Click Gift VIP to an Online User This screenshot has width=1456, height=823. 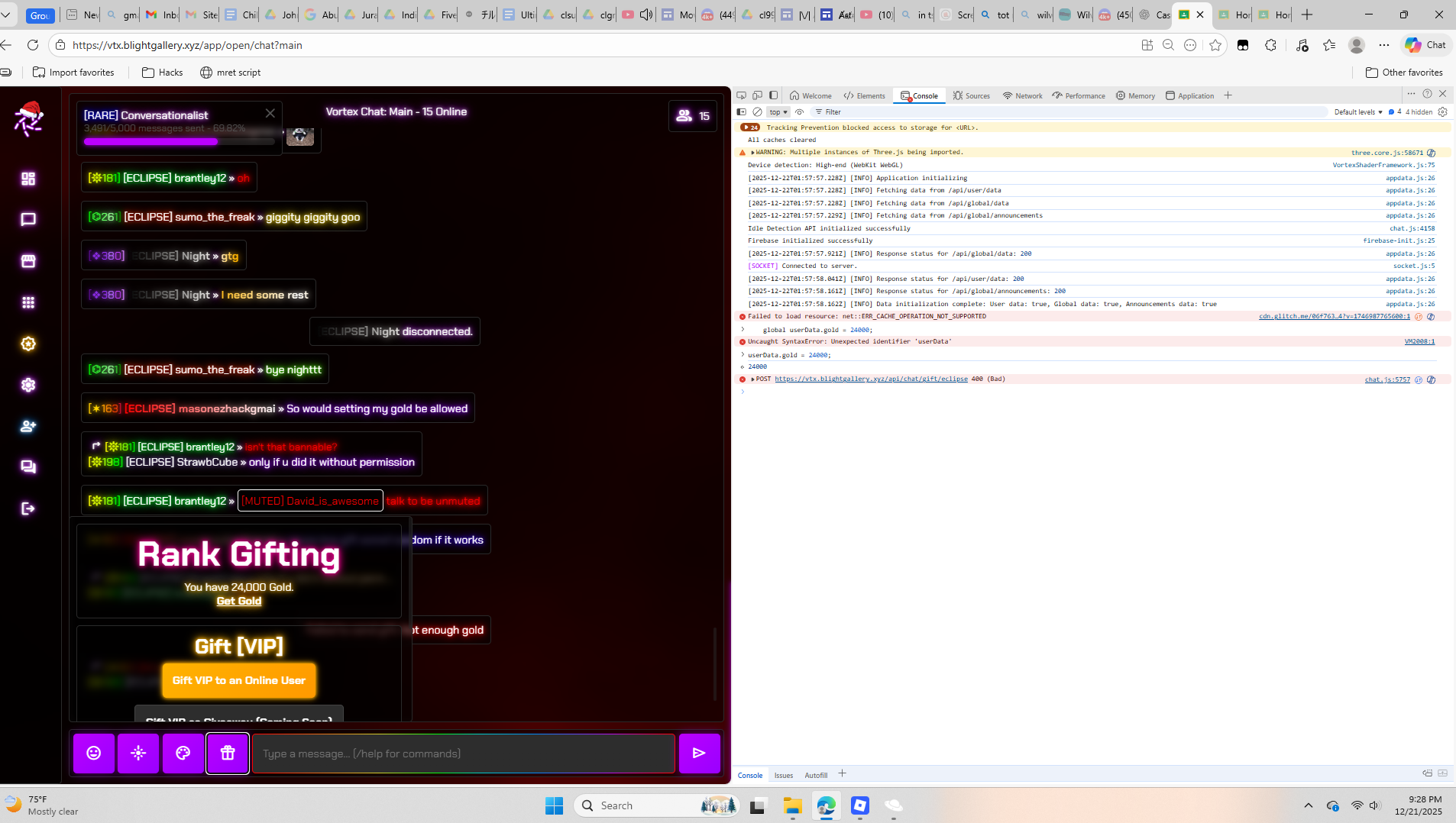coord(238,680)
